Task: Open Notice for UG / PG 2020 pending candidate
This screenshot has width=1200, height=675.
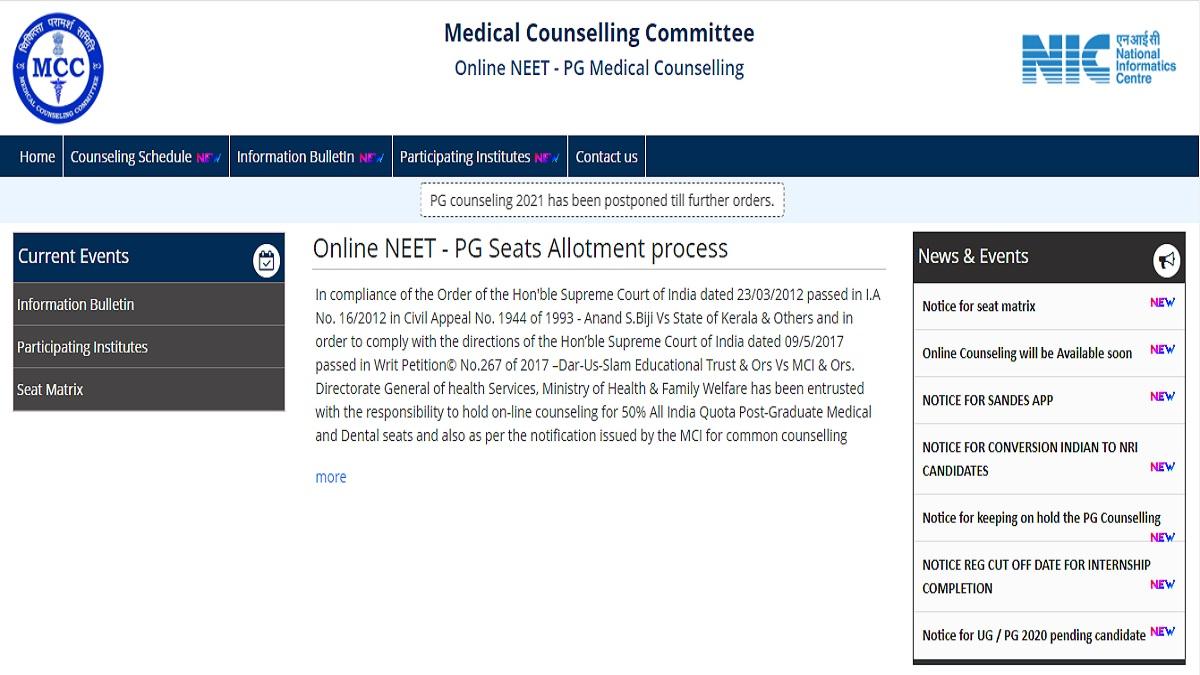Action: 1032,635
